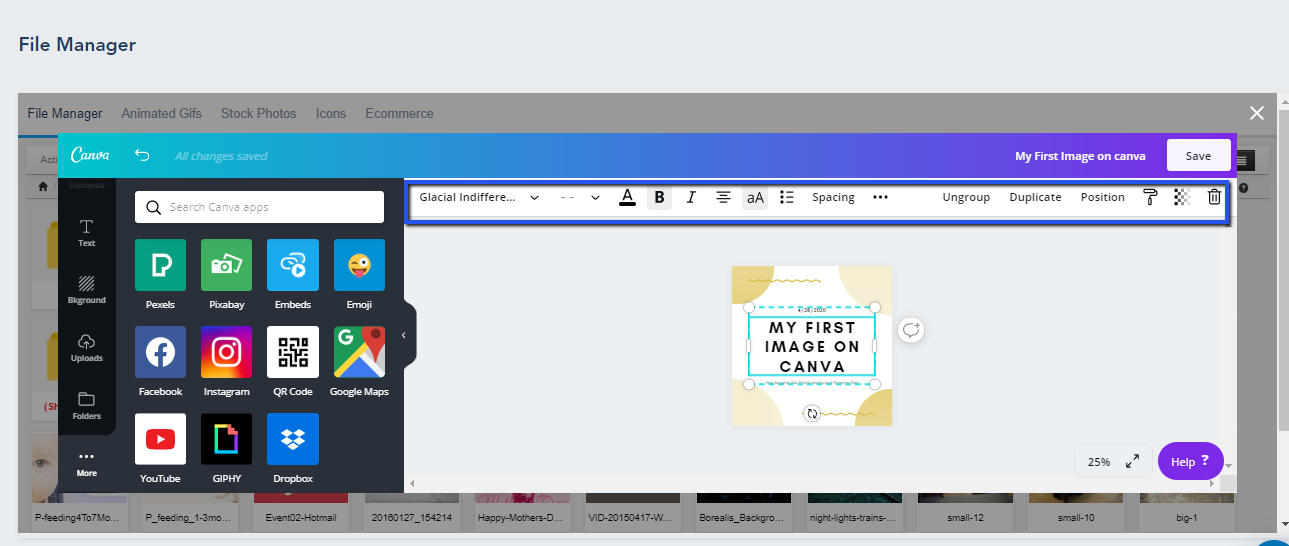Image resolution: width=1289 pixels, height=546 pixels.
Task: Open the Emoji app
Action: click(359, 275)
